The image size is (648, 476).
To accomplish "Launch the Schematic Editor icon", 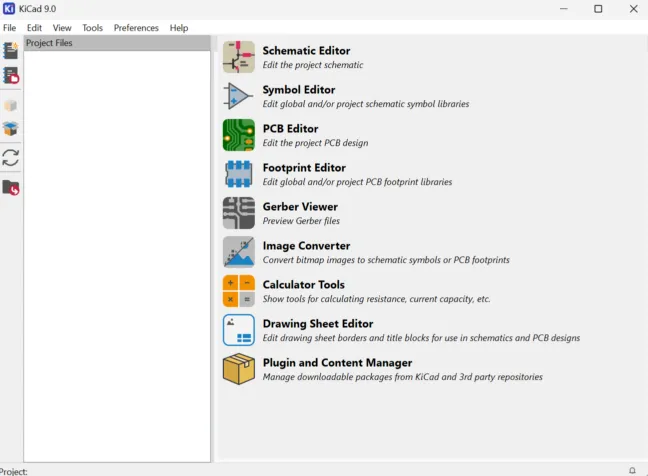I will pos(238,57).
